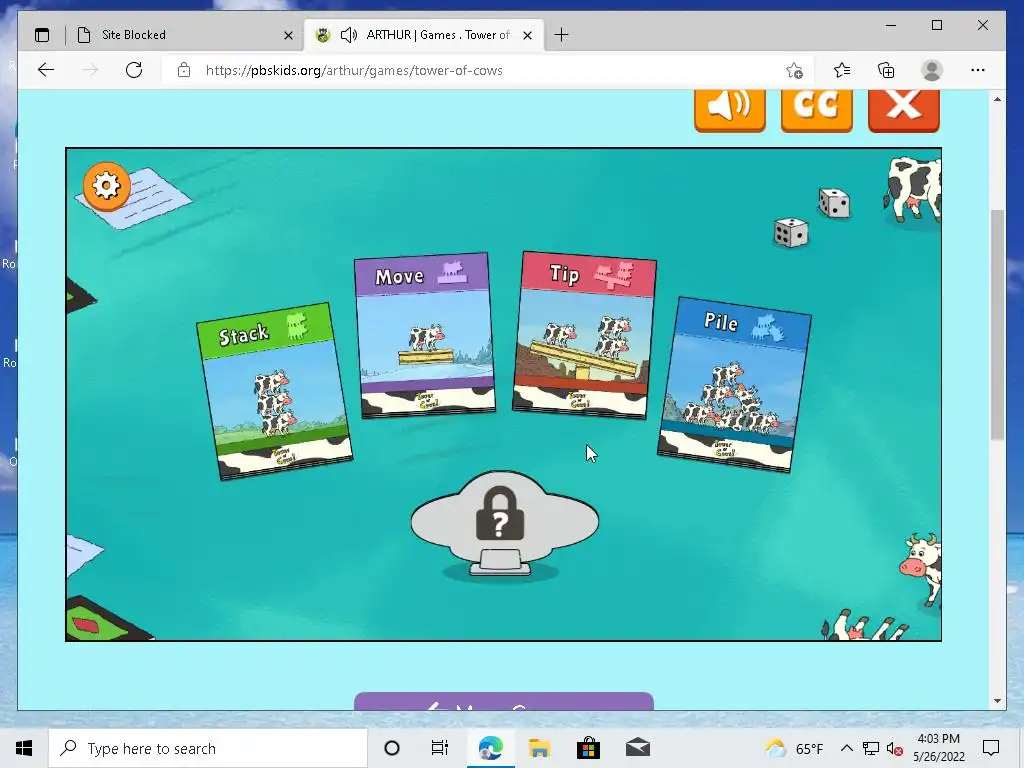Viewport: 1024px width, 768px height.
Task: Select the ARTHUR Games Tower of Cows tab
Action: (423, 35)
